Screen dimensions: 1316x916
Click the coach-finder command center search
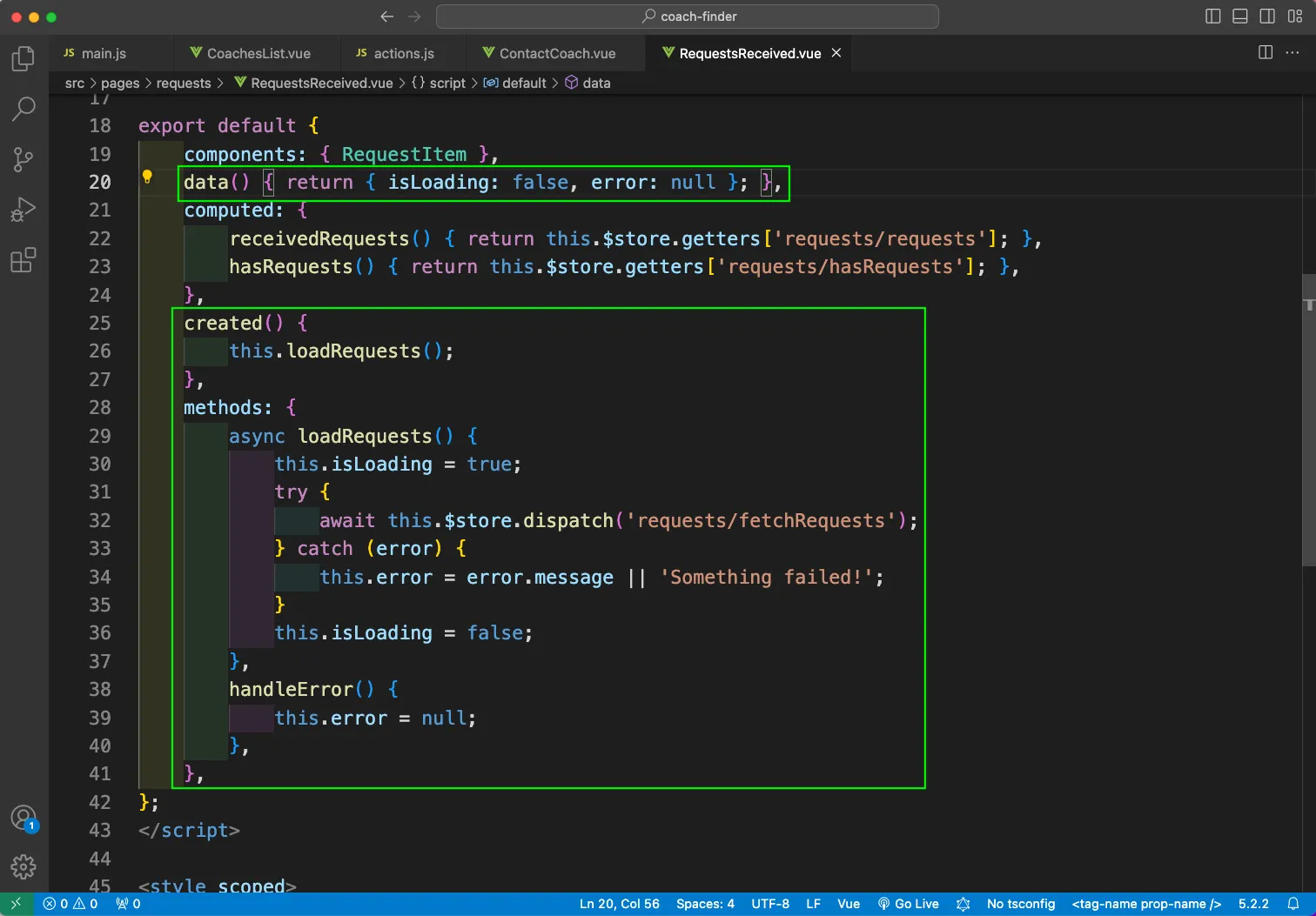688,17
